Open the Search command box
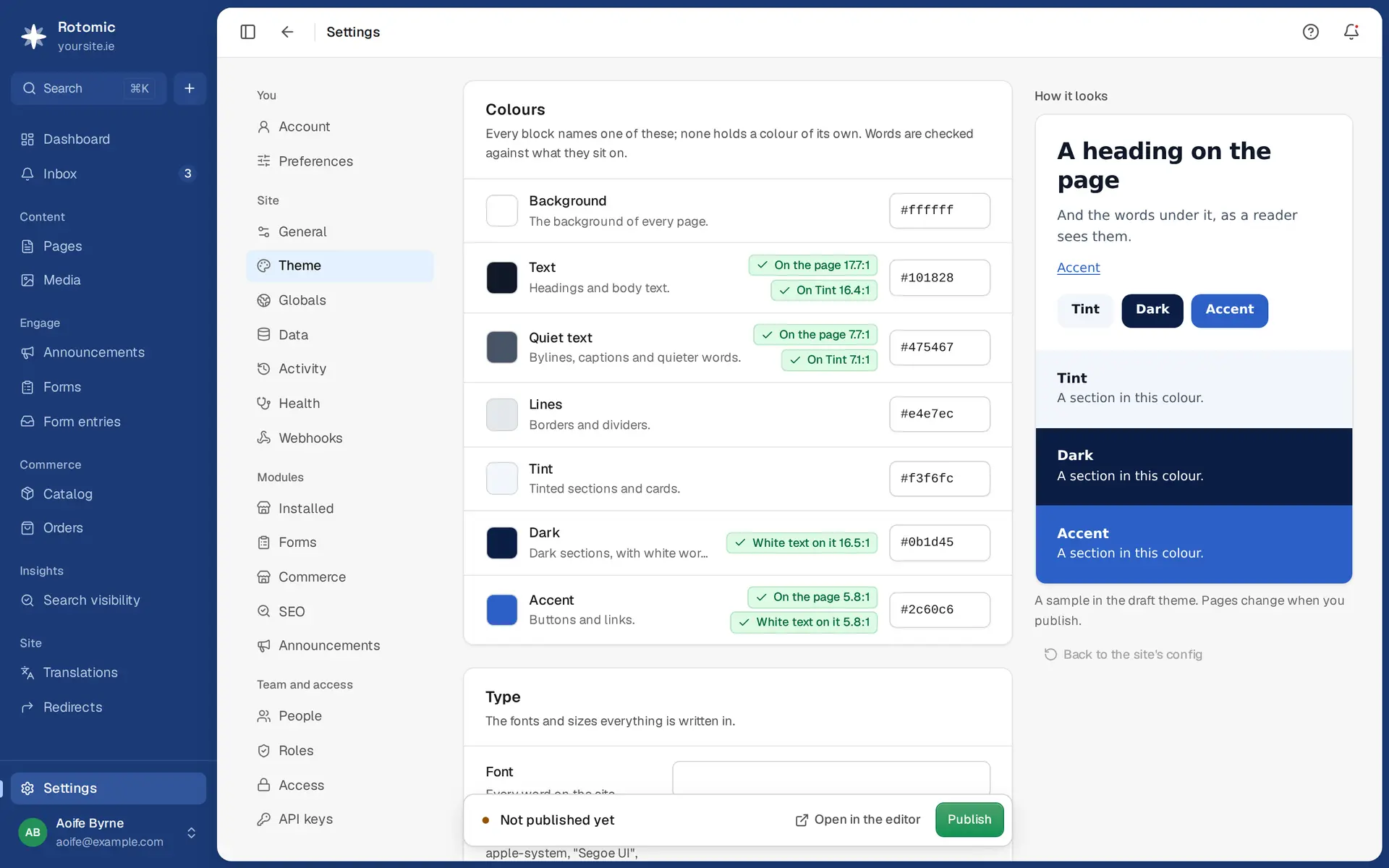This screenshot has width=1389, height=868. 88,88
